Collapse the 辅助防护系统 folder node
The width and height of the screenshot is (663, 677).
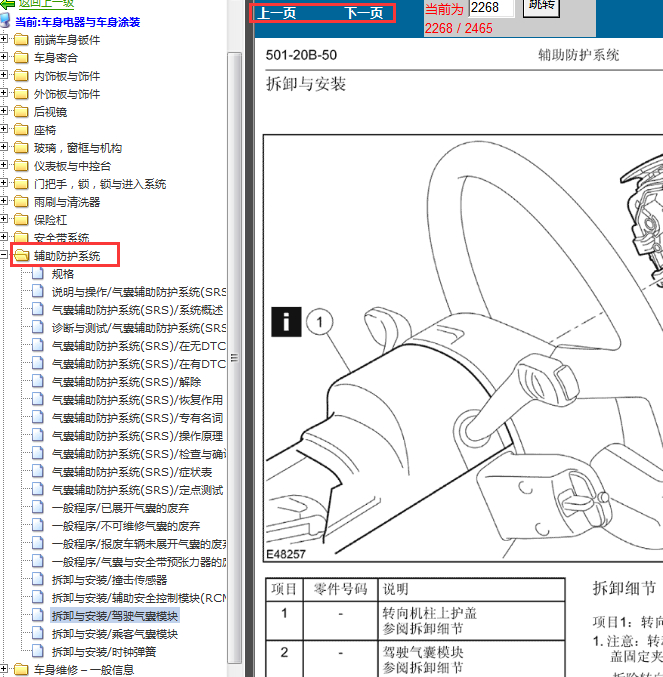click(x=3, y=255)
